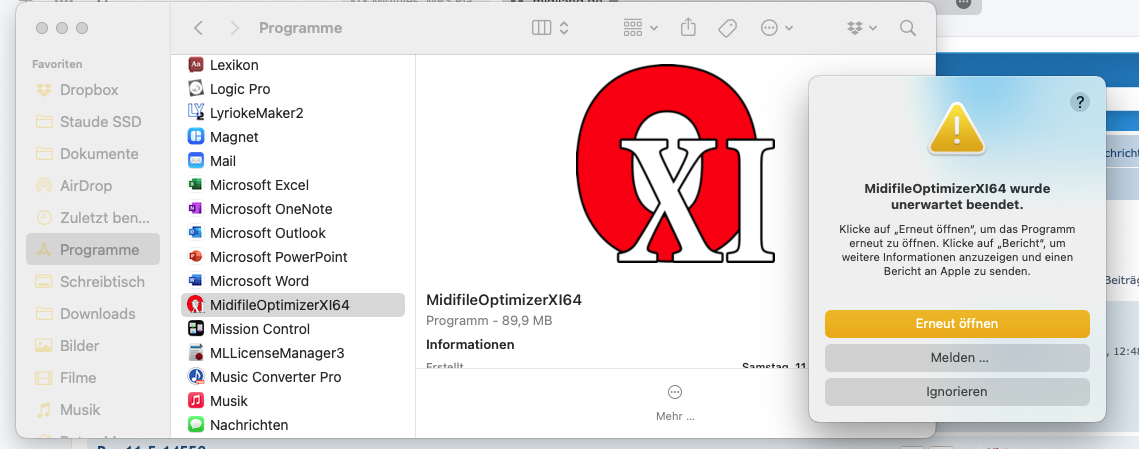Expand the grouping options dropdown
This screenshot has width=1139, height=449.
(640, 28)
